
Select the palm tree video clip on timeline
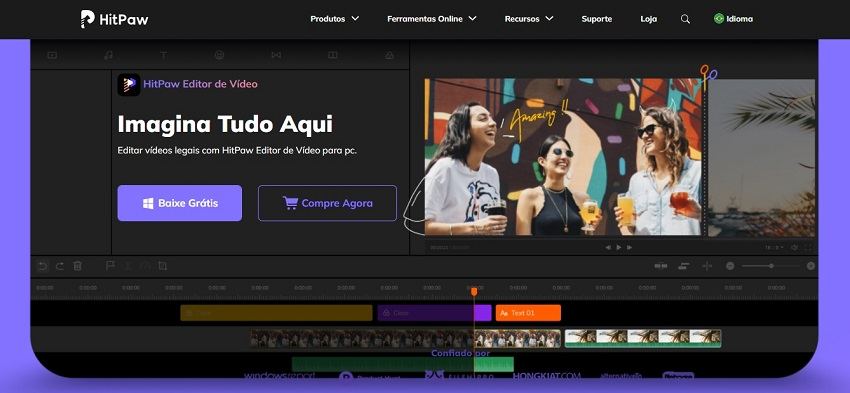click(x=643, y=338)
